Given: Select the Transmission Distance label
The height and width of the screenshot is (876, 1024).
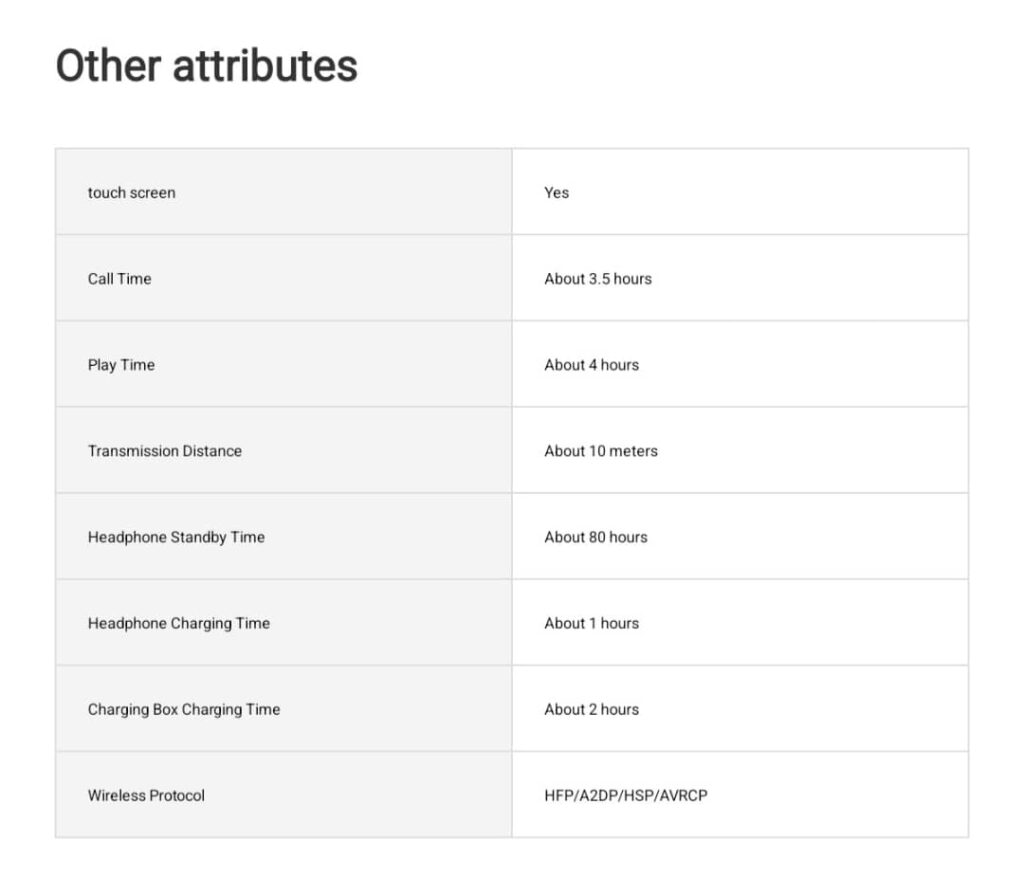Looking at the screenshot, I should (165, 451).
